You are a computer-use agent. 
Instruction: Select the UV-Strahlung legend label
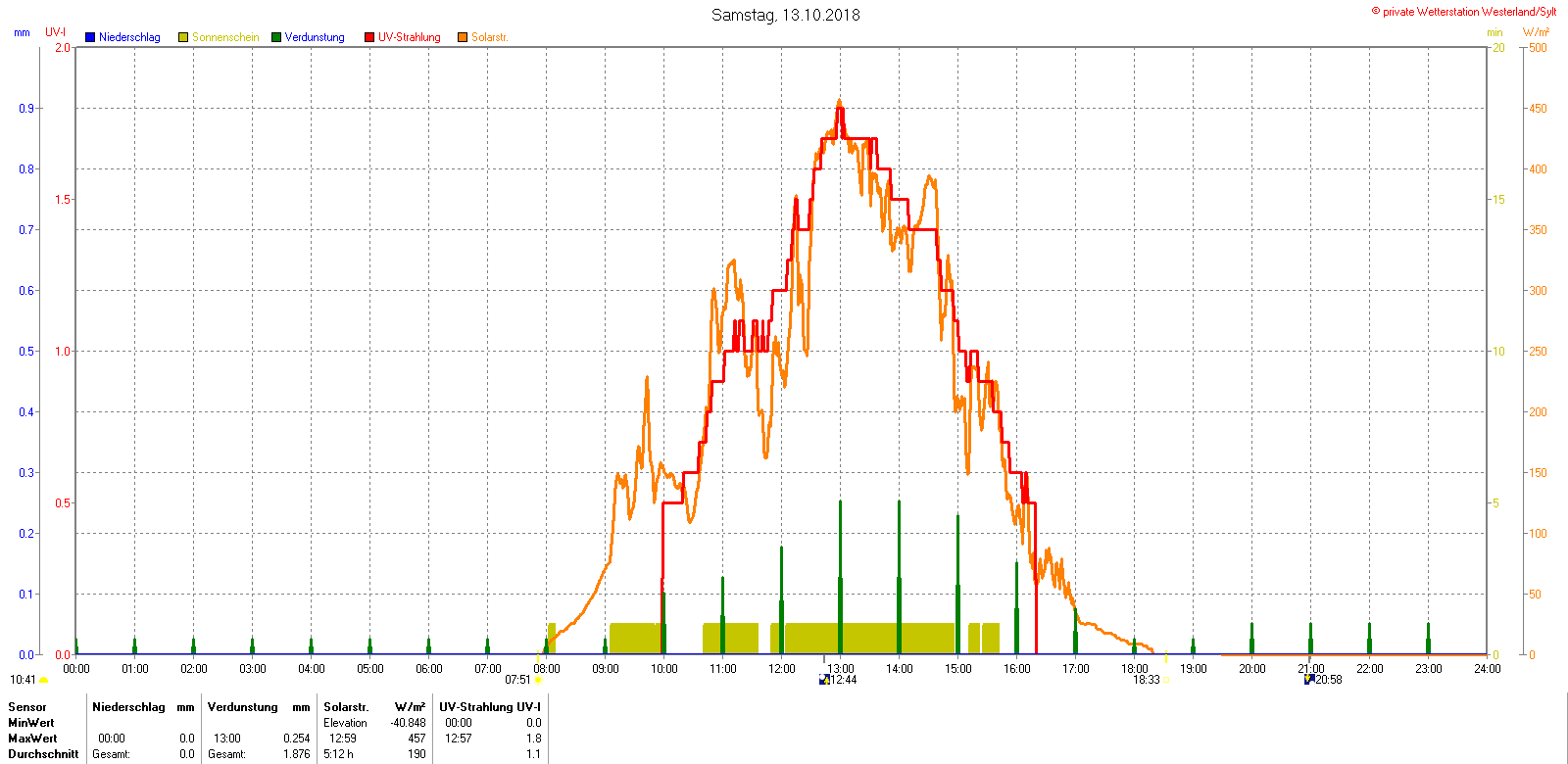tap(410, 37)
